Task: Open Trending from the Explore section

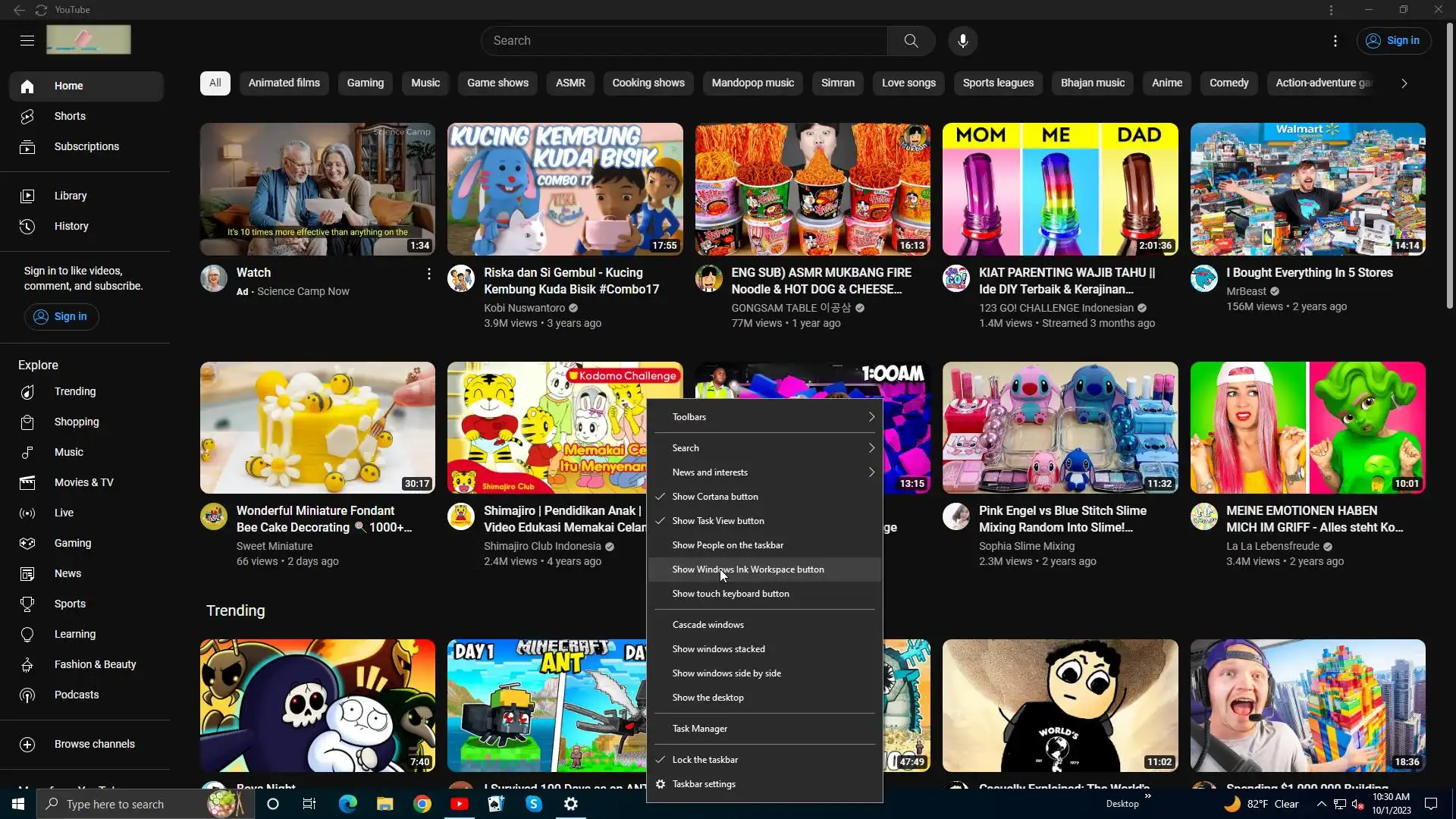Action: coord(75,391)
